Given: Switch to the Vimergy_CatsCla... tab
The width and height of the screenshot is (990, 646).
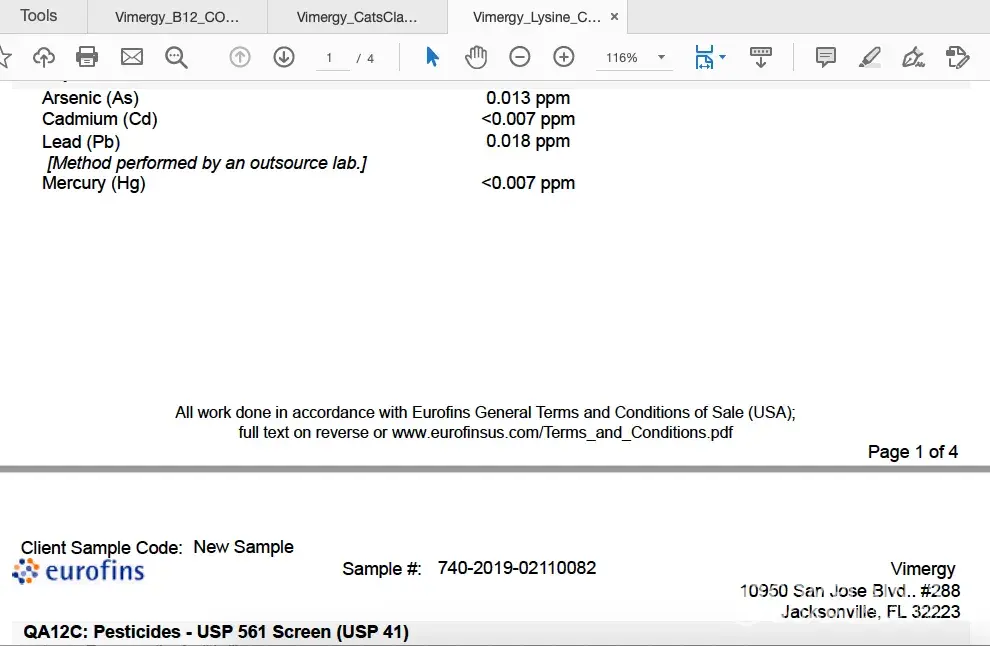Looking at the screenshot, I should (357, 17).
